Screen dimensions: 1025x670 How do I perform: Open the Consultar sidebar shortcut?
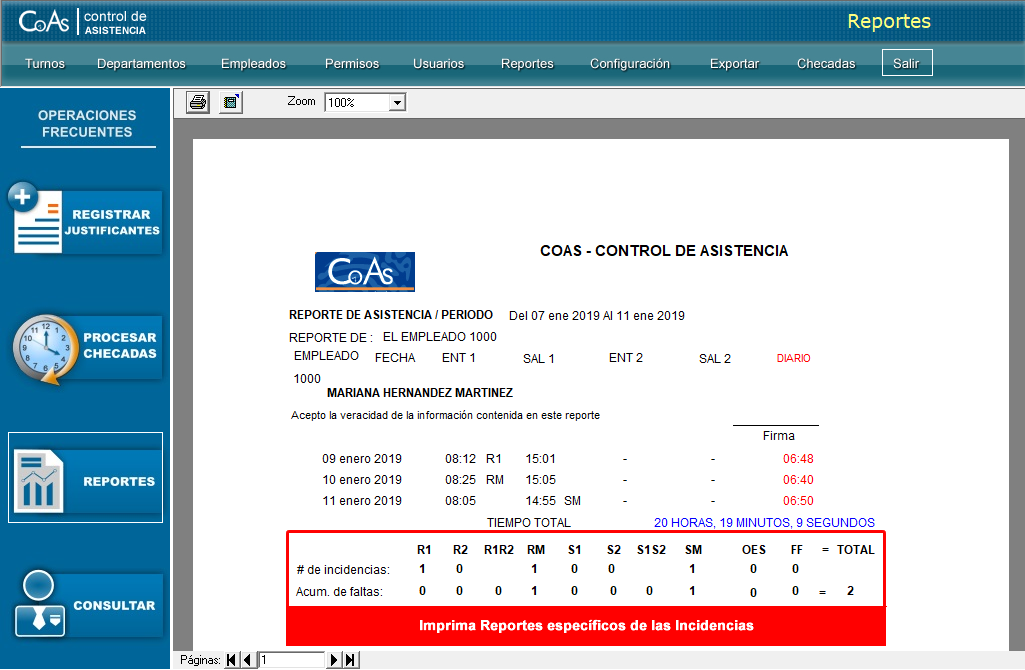pos(86,606)
